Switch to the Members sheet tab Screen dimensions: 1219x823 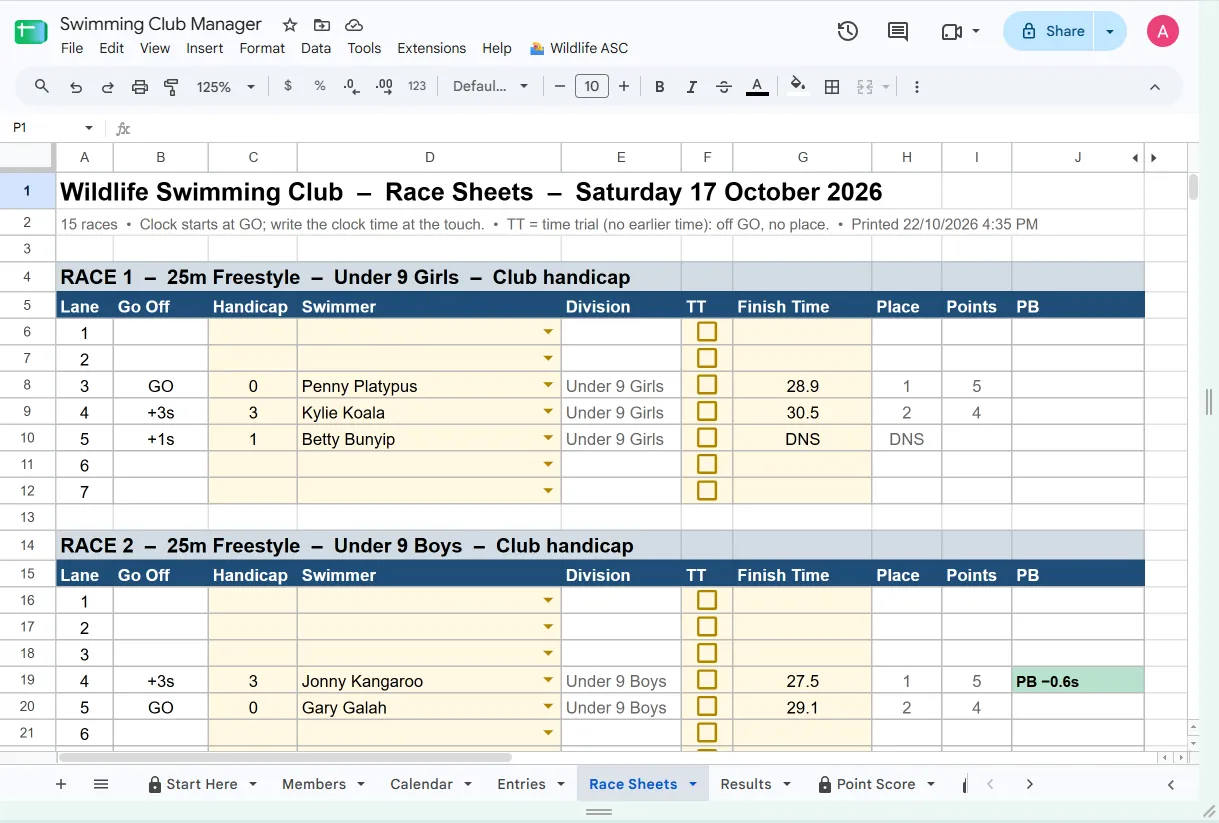click(x=314, y=784)
